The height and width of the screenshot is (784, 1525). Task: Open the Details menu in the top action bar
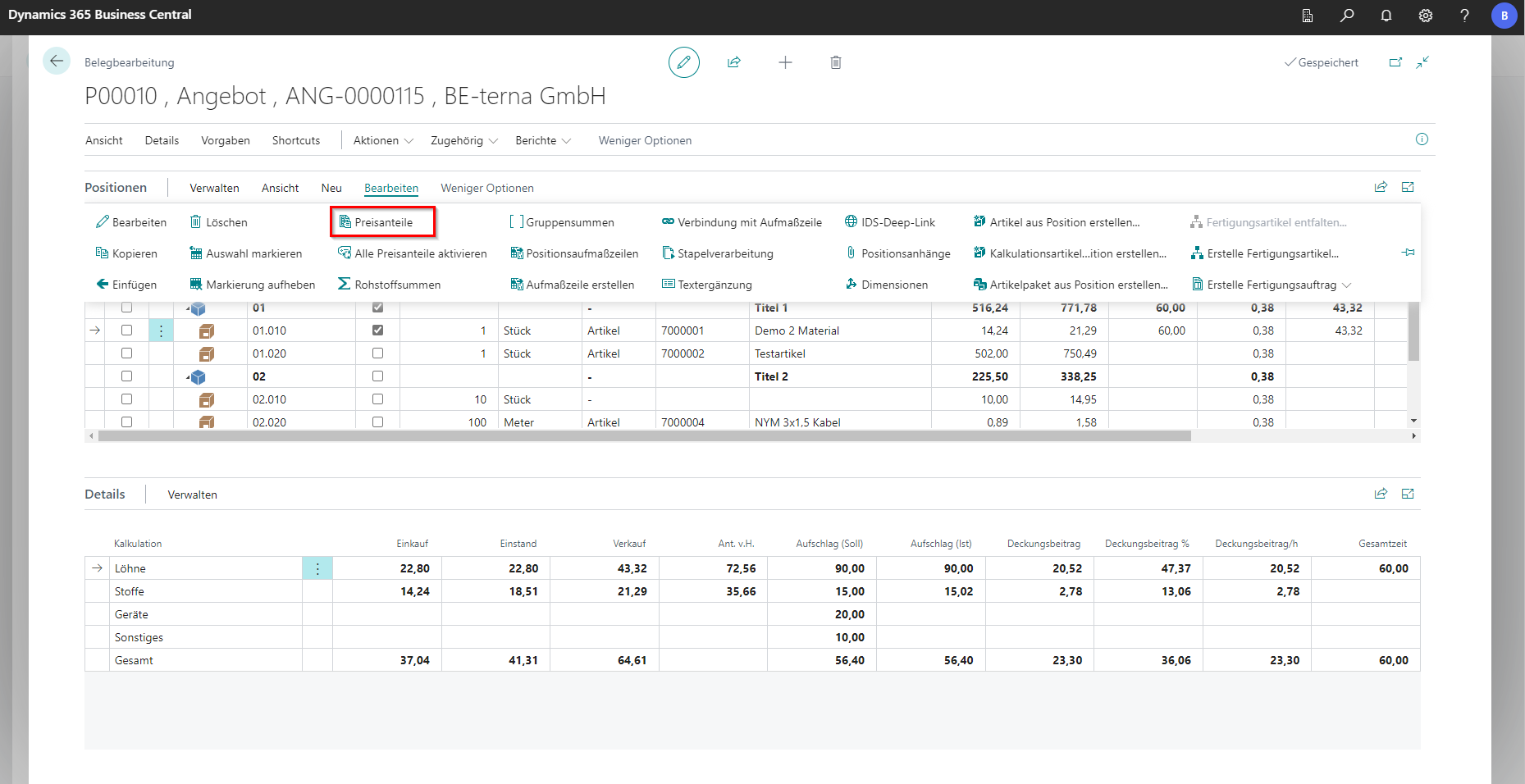coord(162,140)
